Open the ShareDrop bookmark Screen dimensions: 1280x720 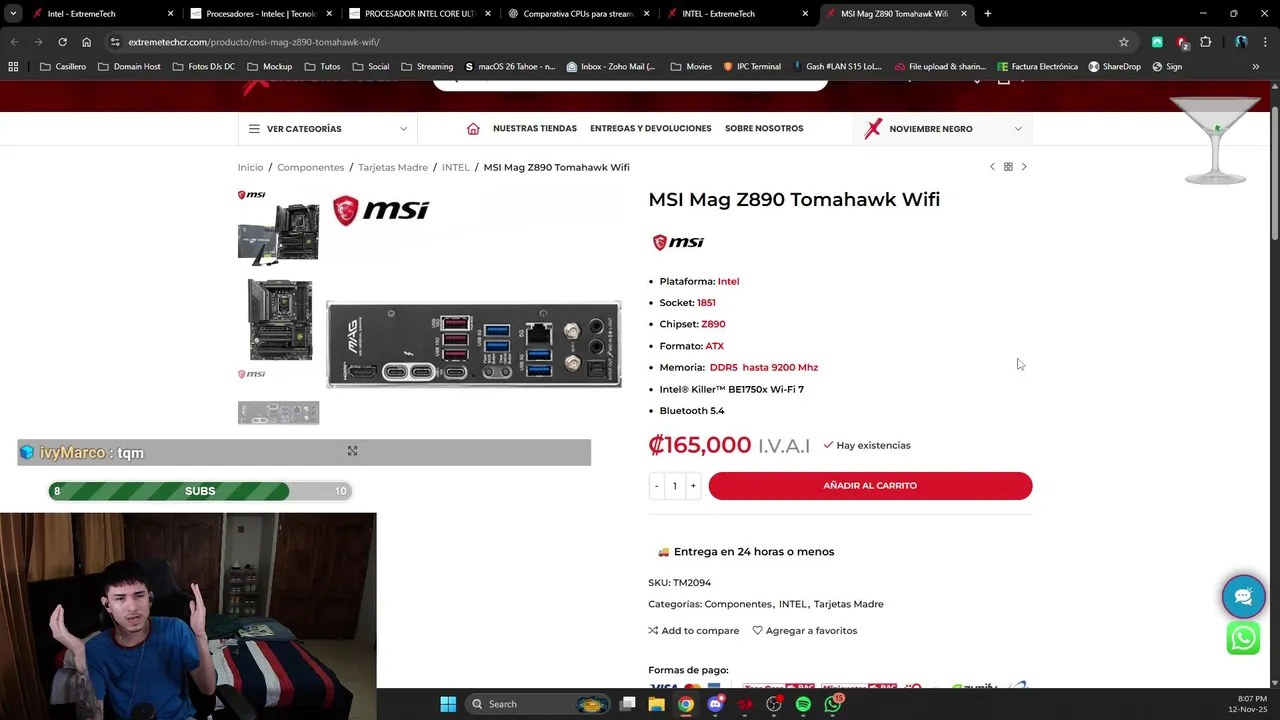1114,67
